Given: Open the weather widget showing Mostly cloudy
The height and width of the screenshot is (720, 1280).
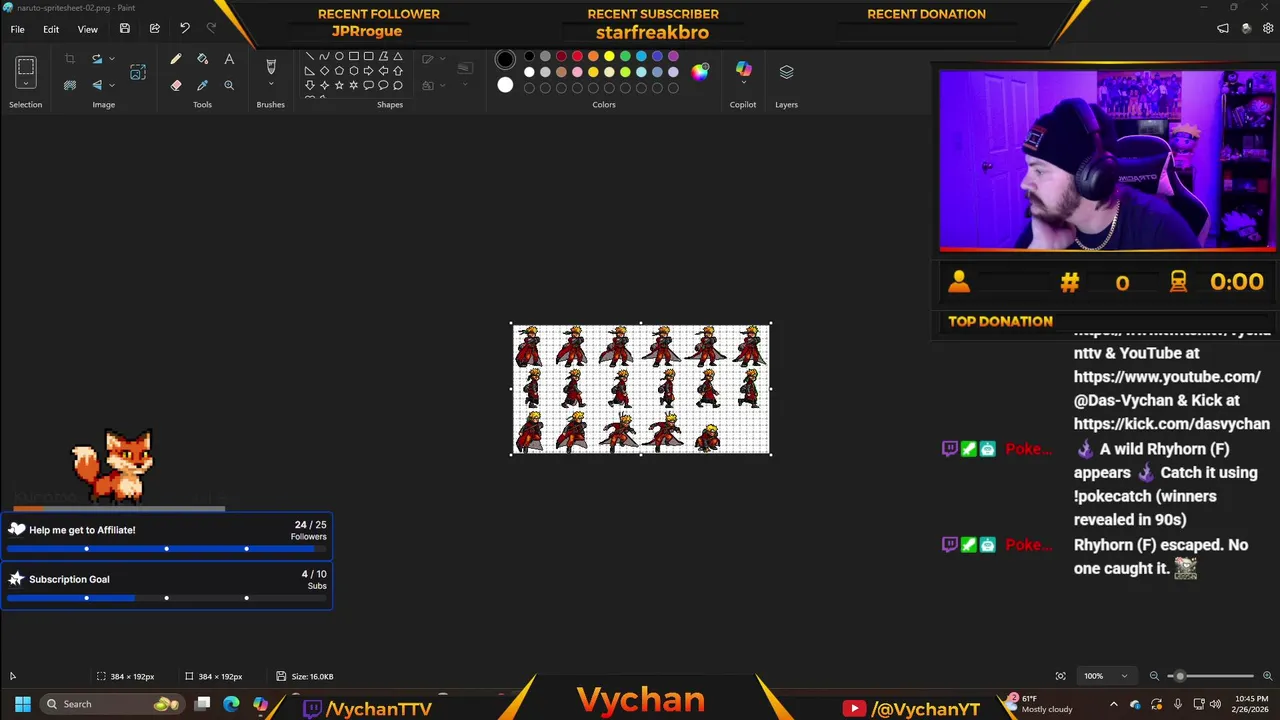Looking at the screenshot, I should click(1041, 704).
